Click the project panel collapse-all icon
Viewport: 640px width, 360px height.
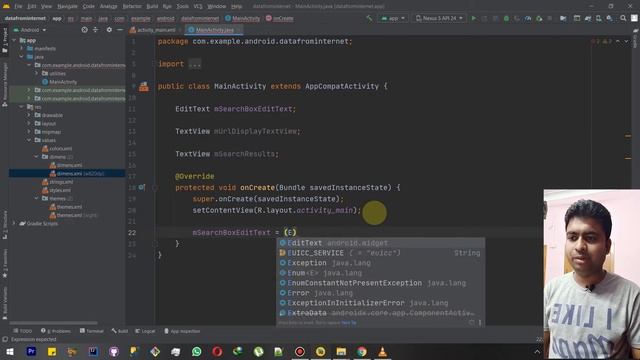click(x=96, y=30)
